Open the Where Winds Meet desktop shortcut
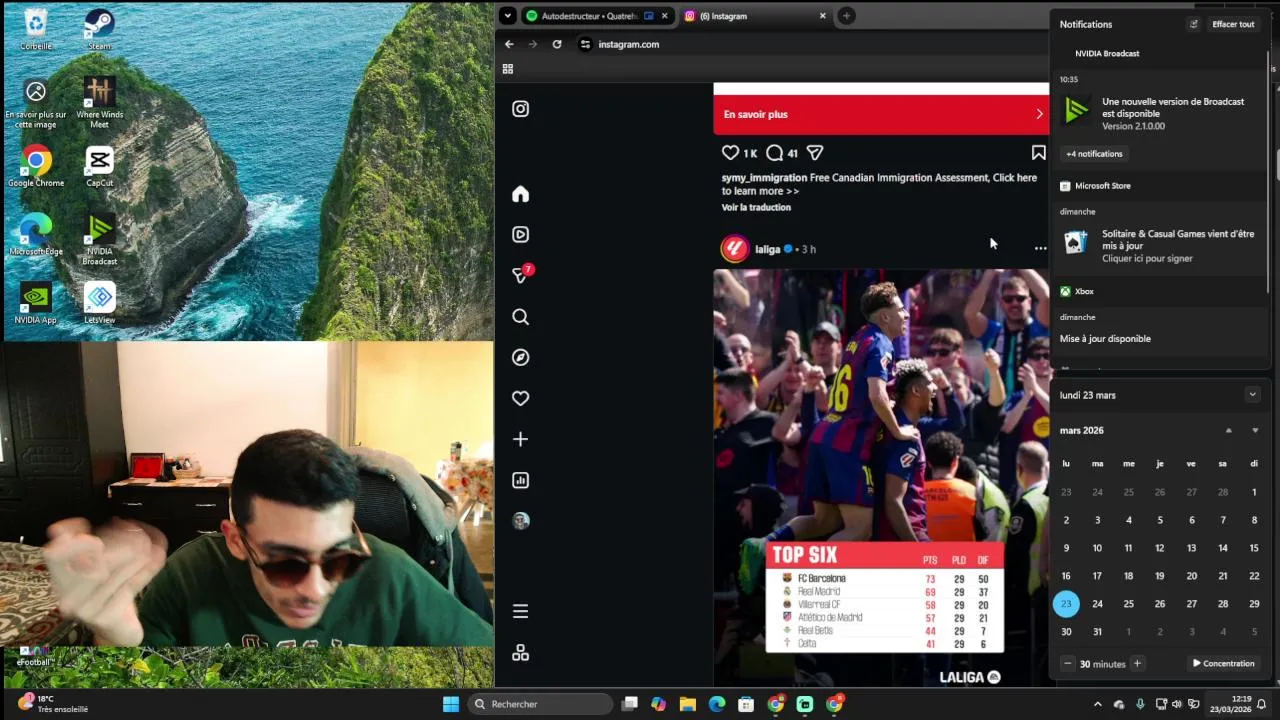This screenshot has width=1280, height=720. pyautogui.click(x=99, y=103)
